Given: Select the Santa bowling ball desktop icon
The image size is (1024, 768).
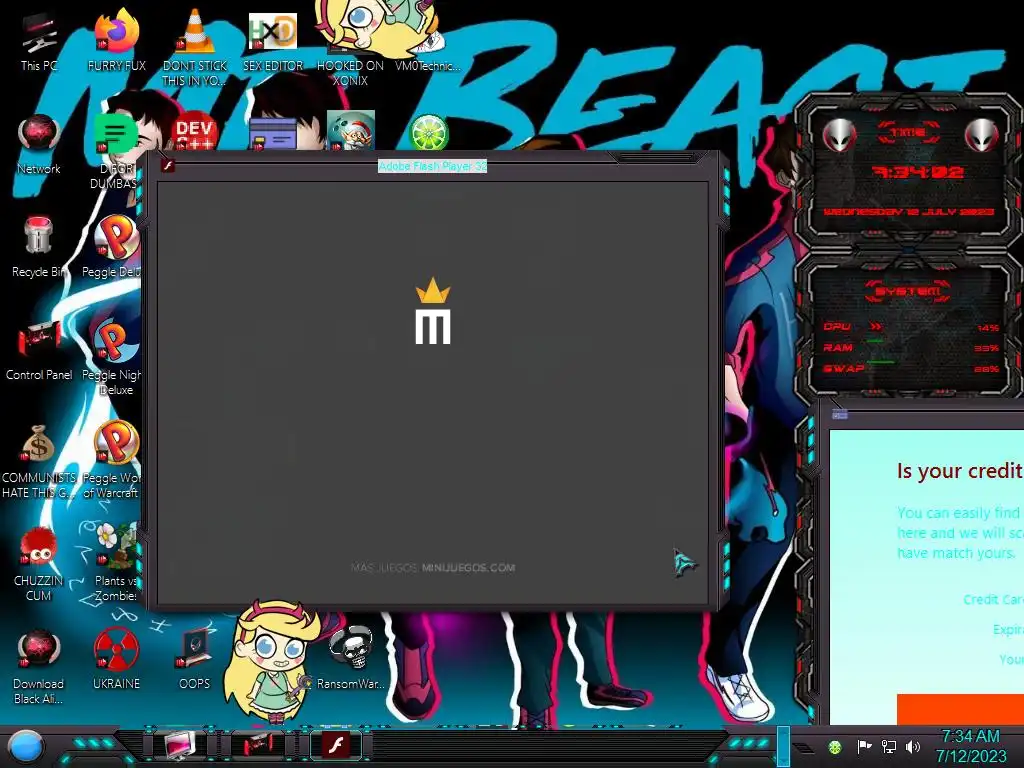Looking at the screenshot, I should 351,131.
